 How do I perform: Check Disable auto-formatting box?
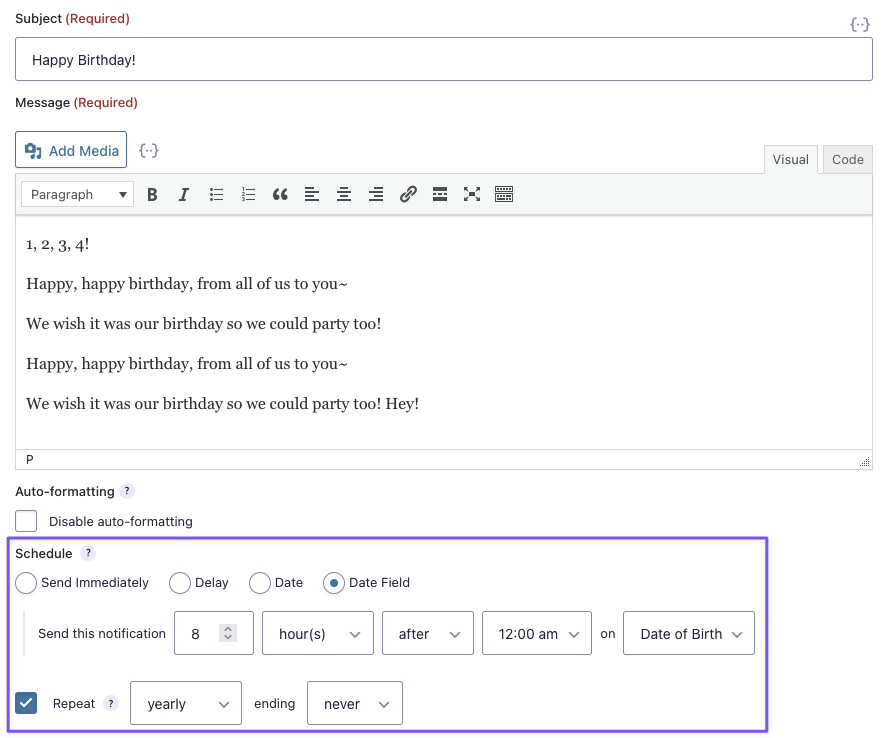tap(26, 521)
